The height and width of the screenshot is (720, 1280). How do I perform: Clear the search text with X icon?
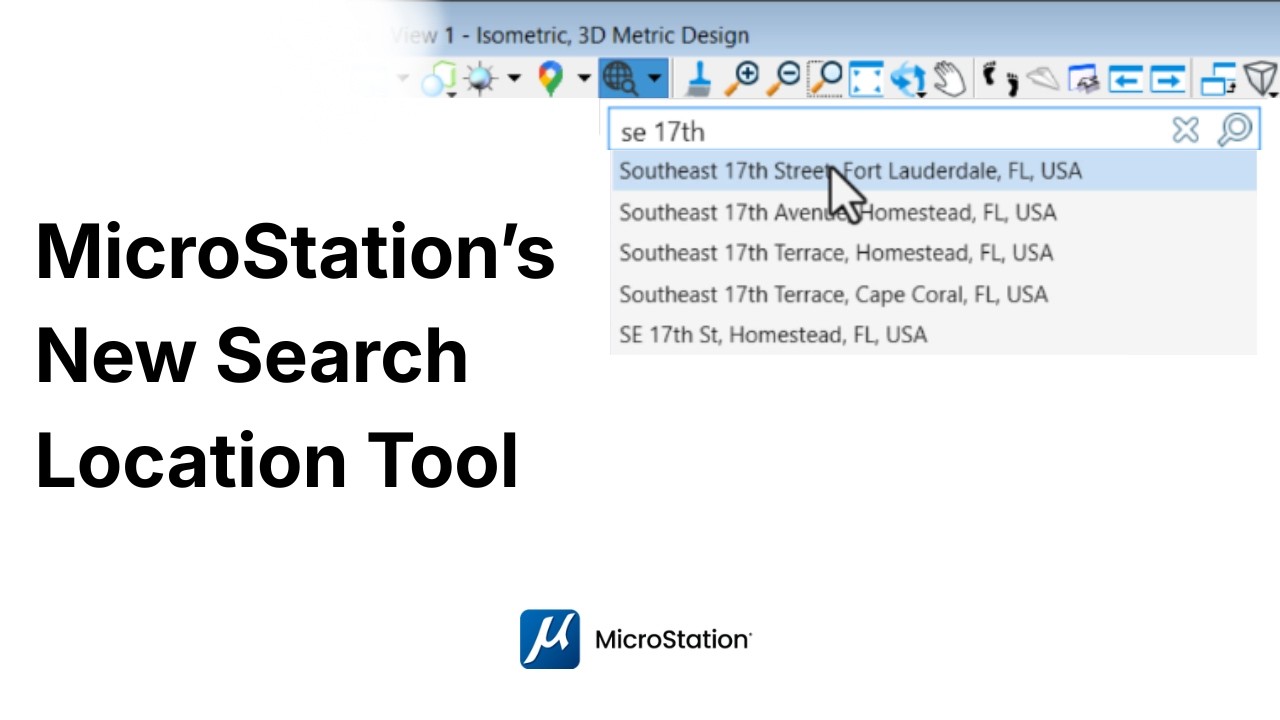click(1185, 130)
